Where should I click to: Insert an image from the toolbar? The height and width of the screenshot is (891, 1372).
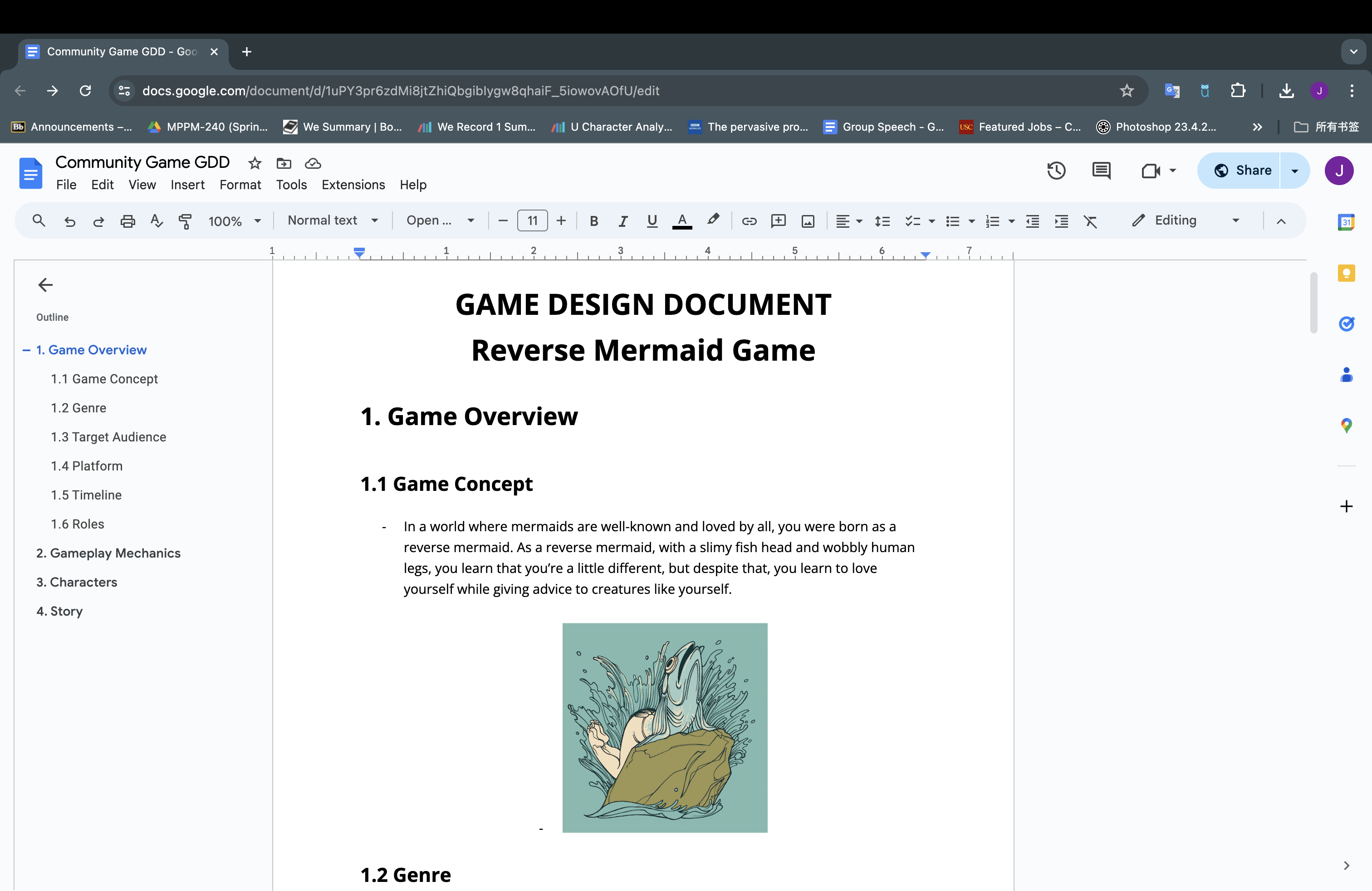pyautogui.click(x=808, y=221)
